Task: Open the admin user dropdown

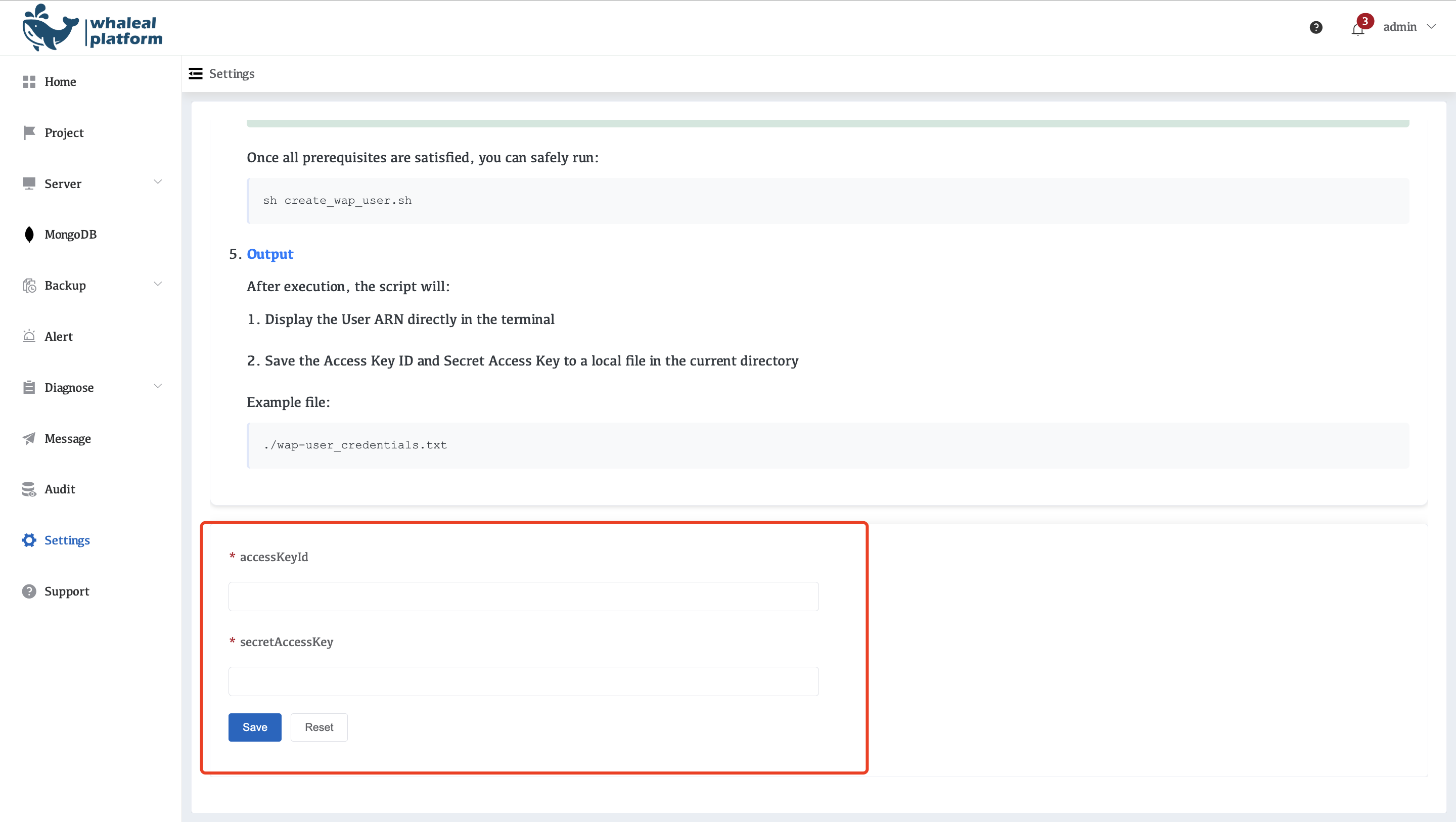Action: click(1408, 27)
